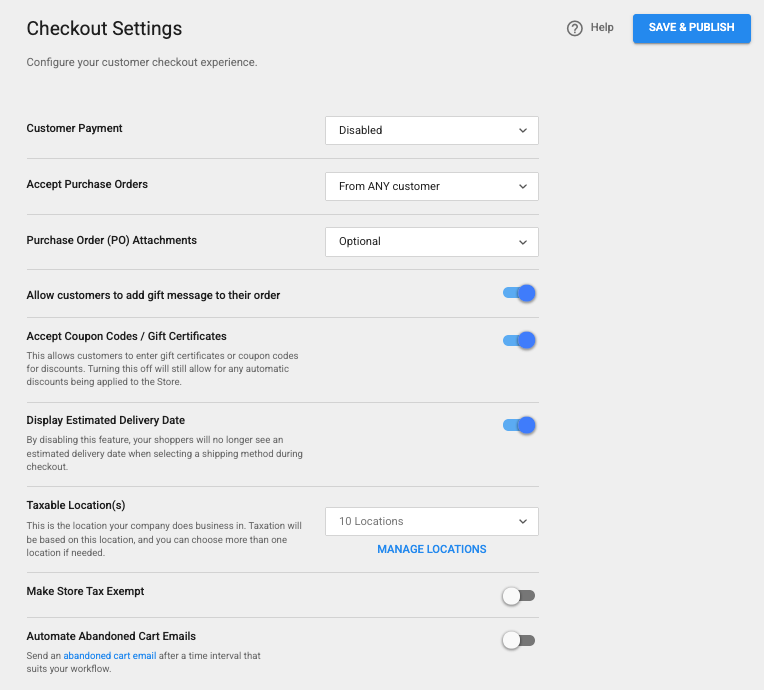The height and width of the screenshot is (690, 764).
Task: Open the Customer Payment dropdown
Action: pyautogui.click(x=432, y=130)
